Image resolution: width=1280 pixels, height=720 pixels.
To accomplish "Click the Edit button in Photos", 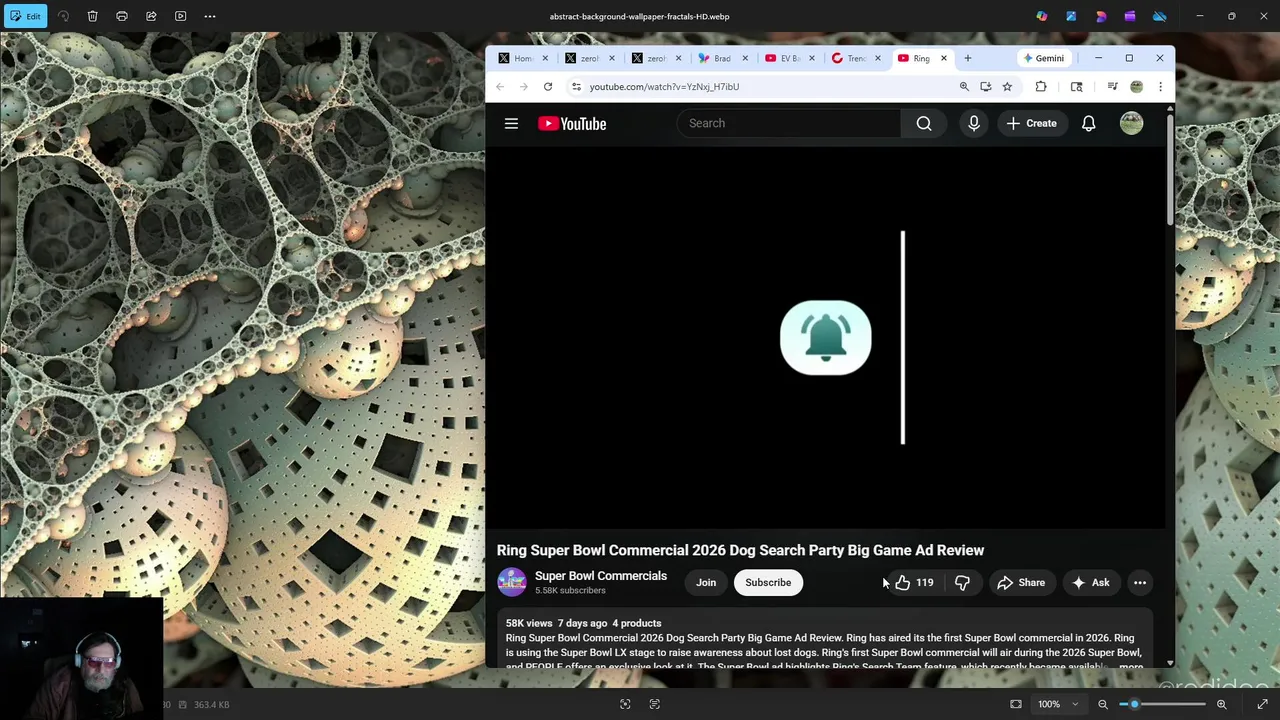I will 24,16.
